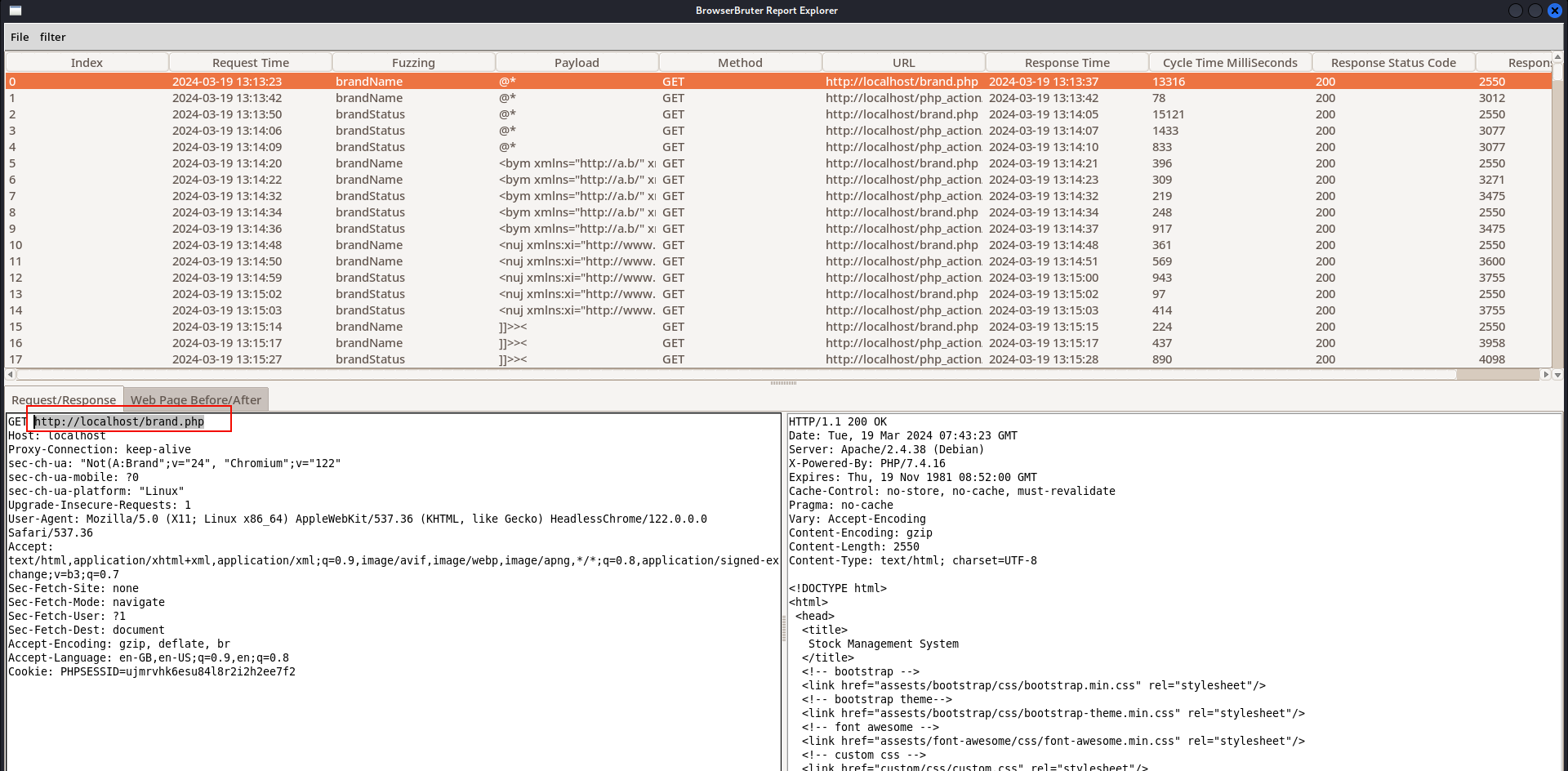Viewport: 1568px width, 771px height.
Task: Click response size 3600 cell
Action: click(1492, 261)
